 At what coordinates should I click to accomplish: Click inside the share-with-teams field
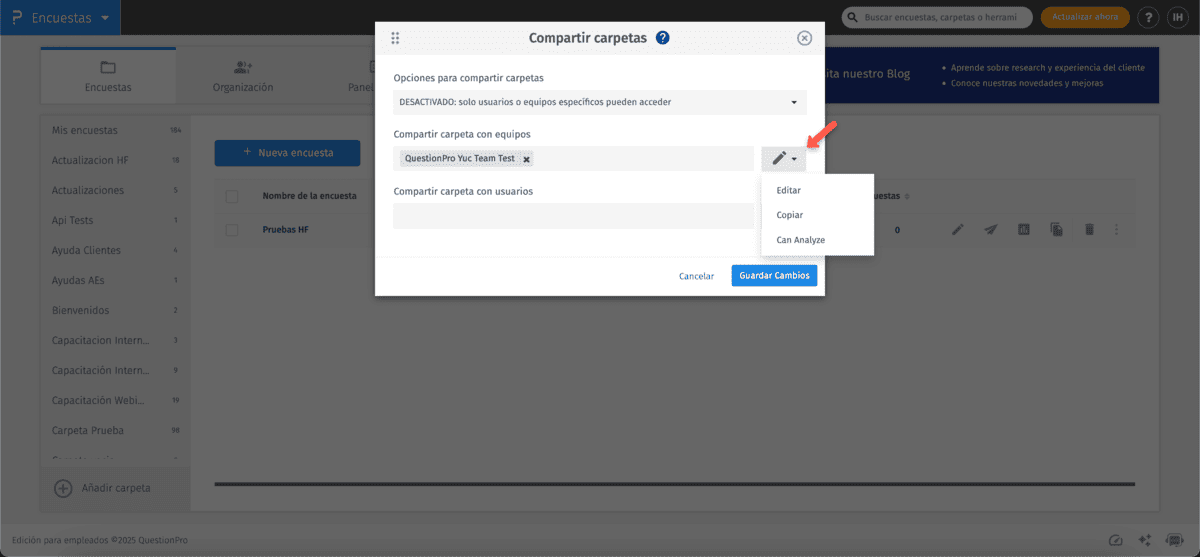pyautogui.click(x=574, y=159)
